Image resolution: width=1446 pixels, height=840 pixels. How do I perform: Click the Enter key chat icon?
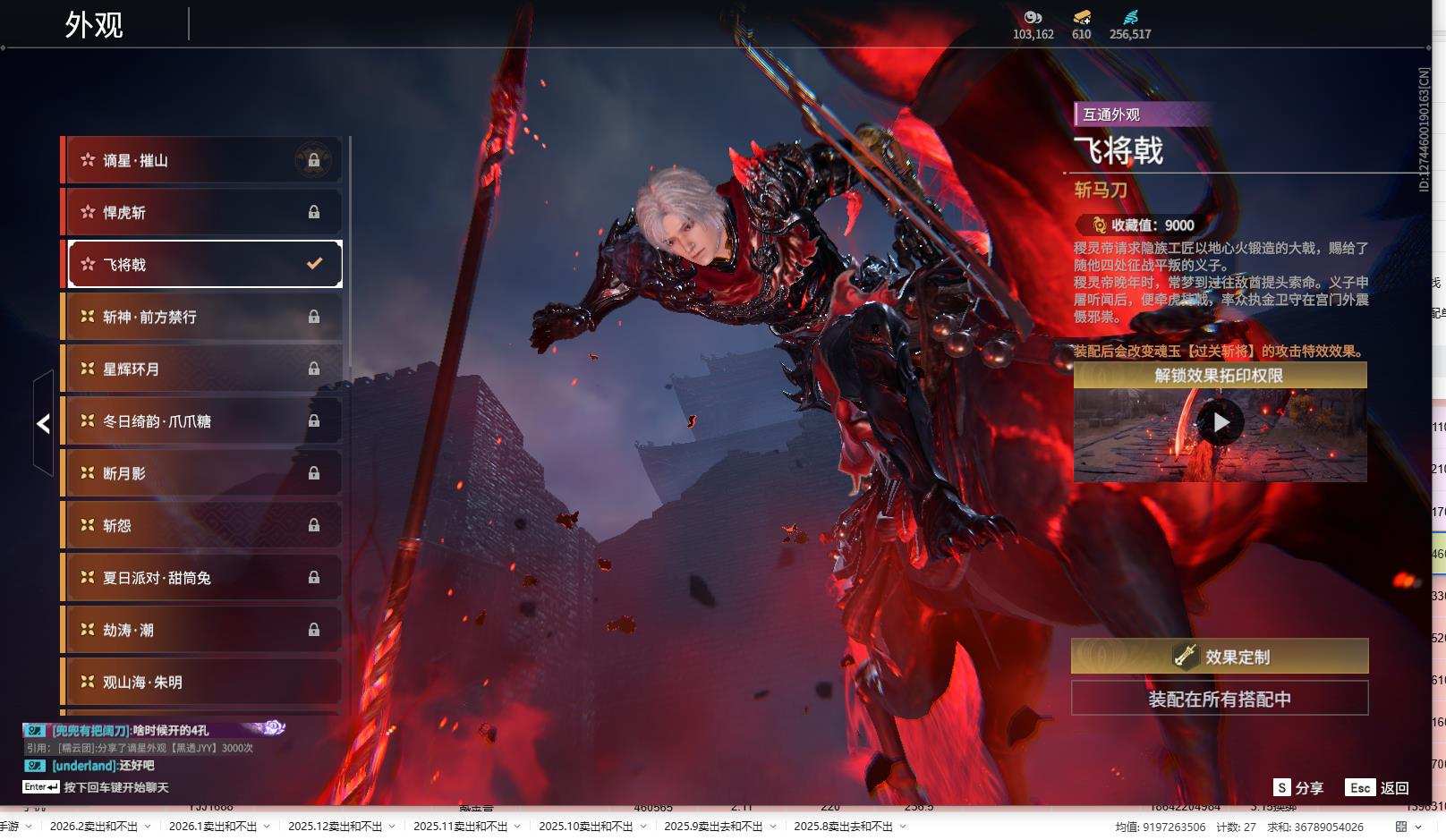pyautogui.click(x=41, y=787)
